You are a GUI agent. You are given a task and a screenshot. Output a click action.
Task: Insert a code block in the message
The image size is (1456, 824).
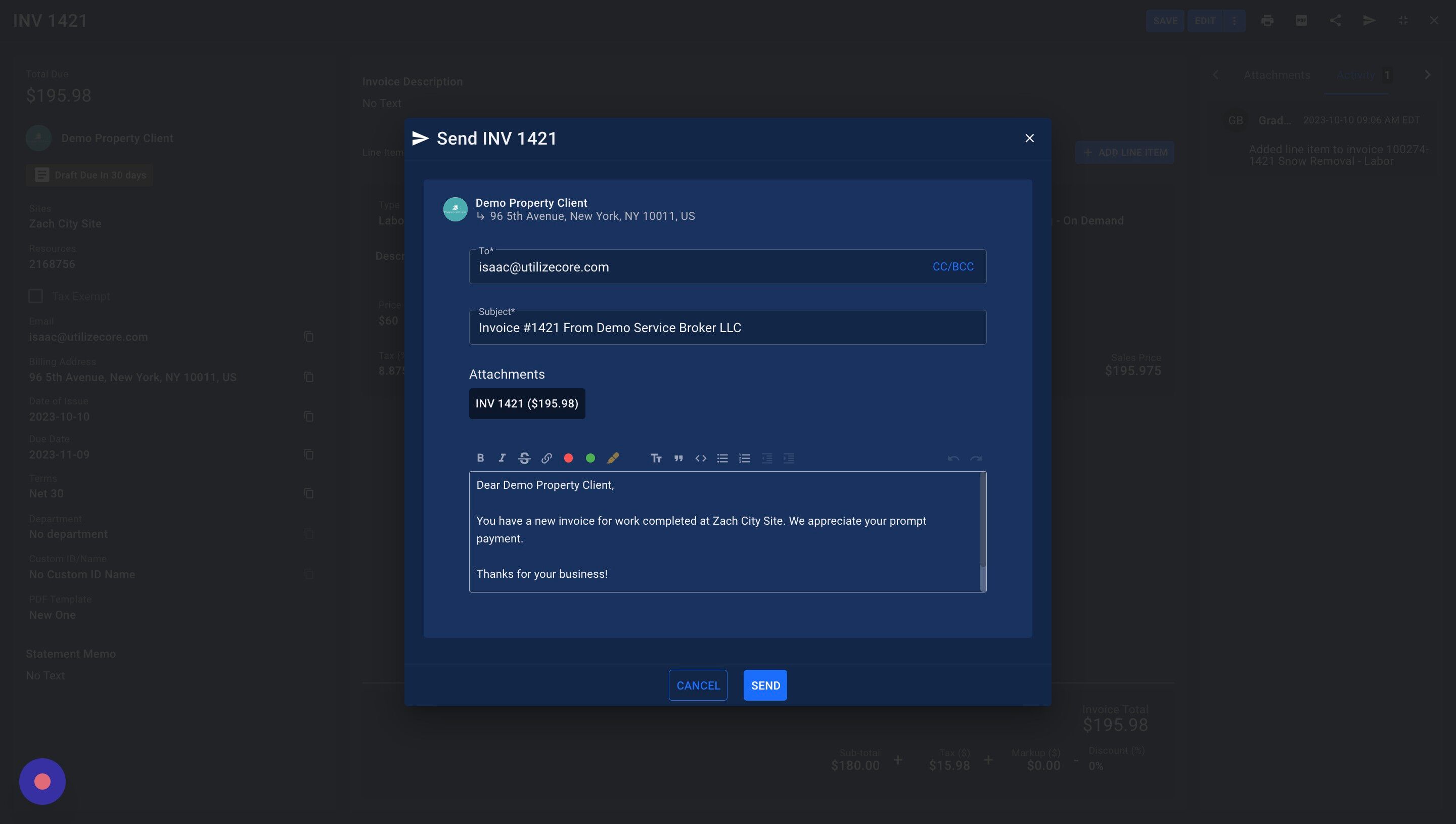(701, 458)
